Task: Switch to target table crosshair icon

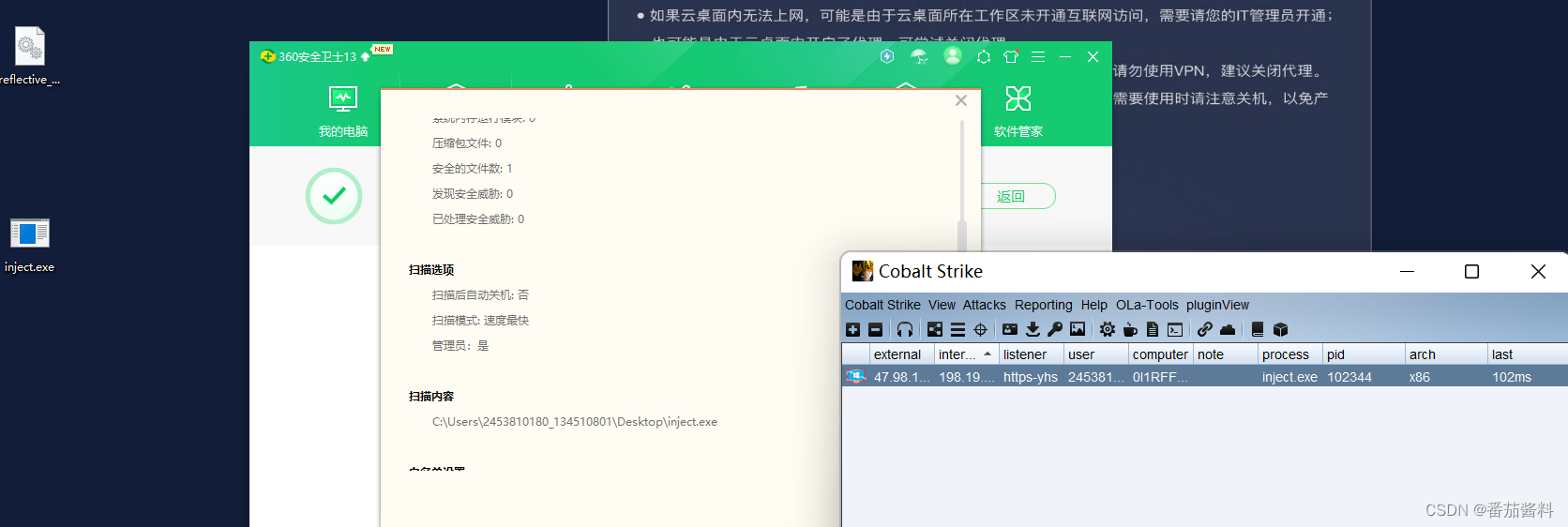Action: (980, 329)
